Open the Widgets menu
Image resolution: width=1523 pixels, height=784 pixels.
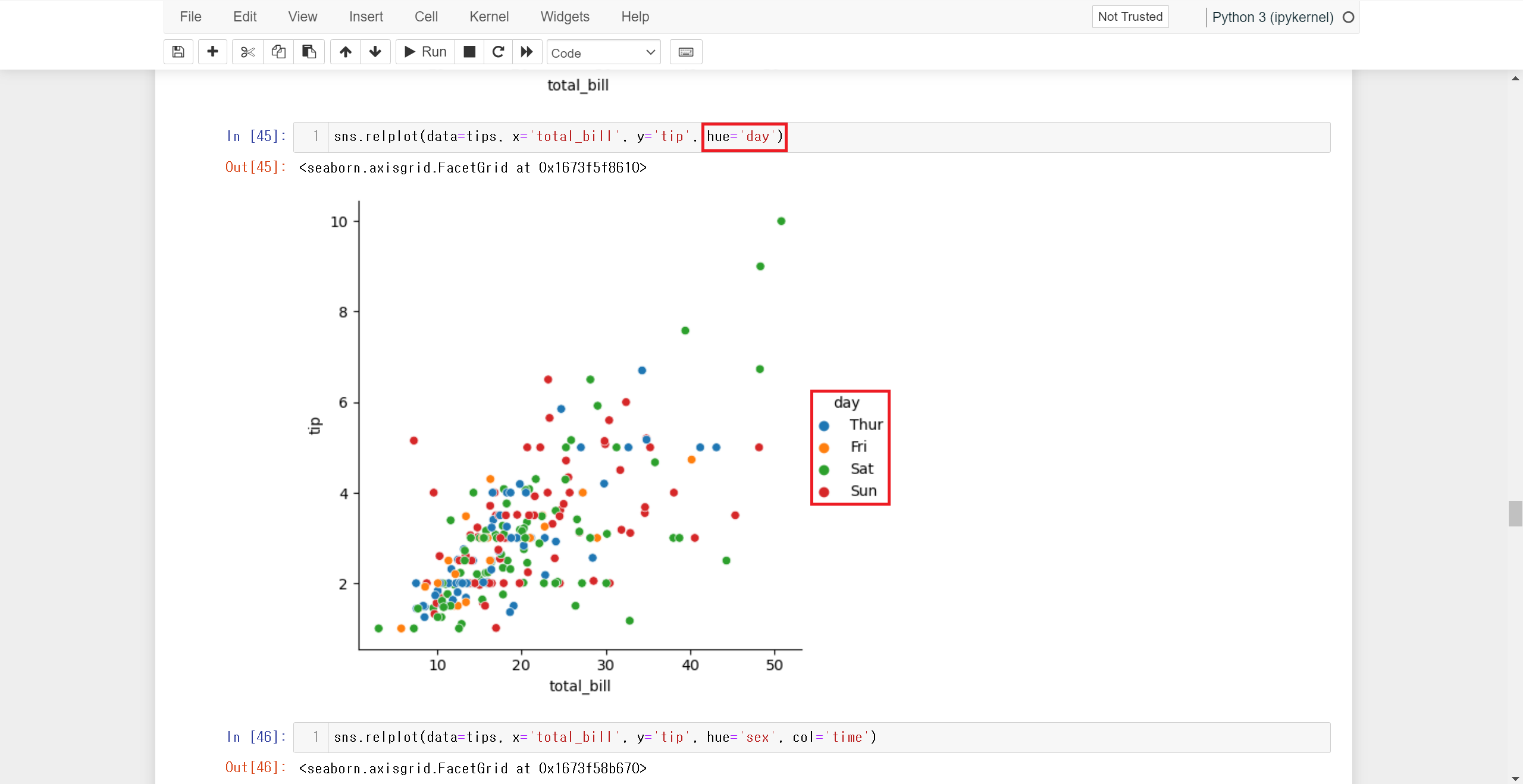565,17
